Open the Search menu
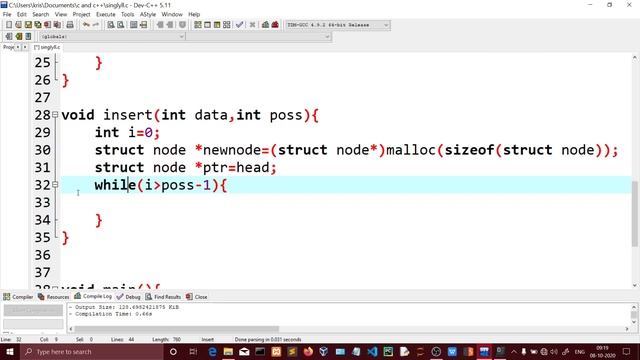The image size is (640, 360). [x=40, y=14]
